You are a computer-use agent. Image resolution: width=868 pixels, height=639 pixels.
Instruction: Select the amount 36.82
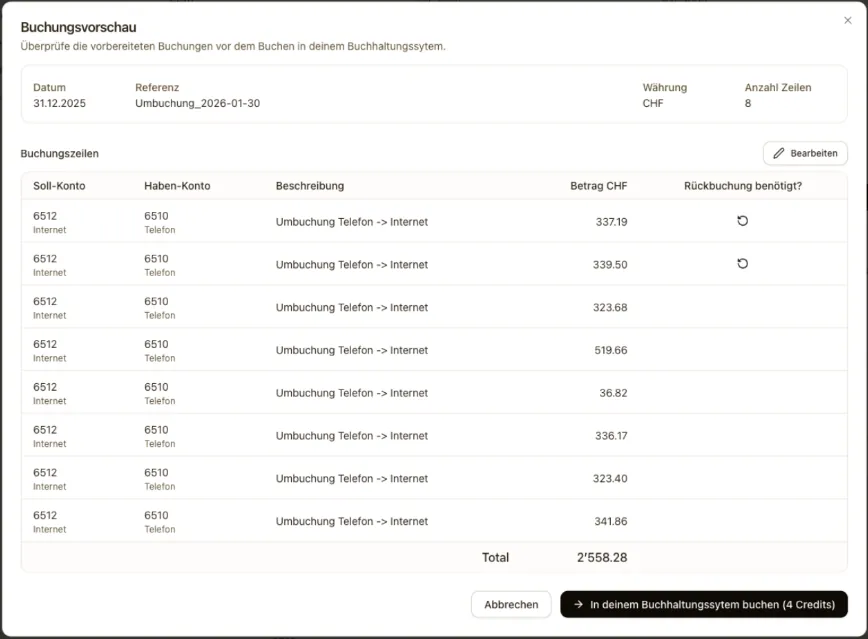click(613, 393)
